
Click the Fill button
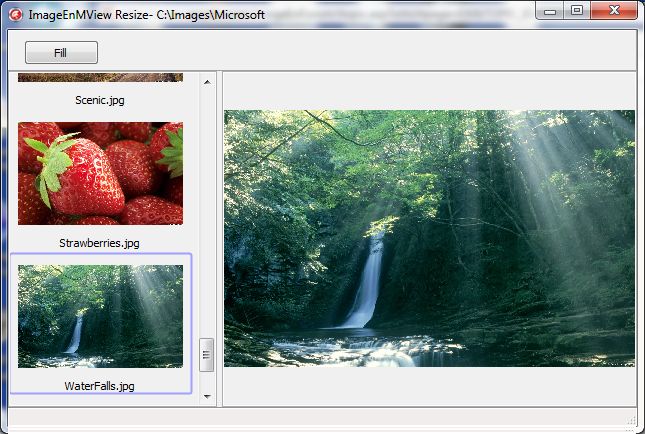[61, 52]
